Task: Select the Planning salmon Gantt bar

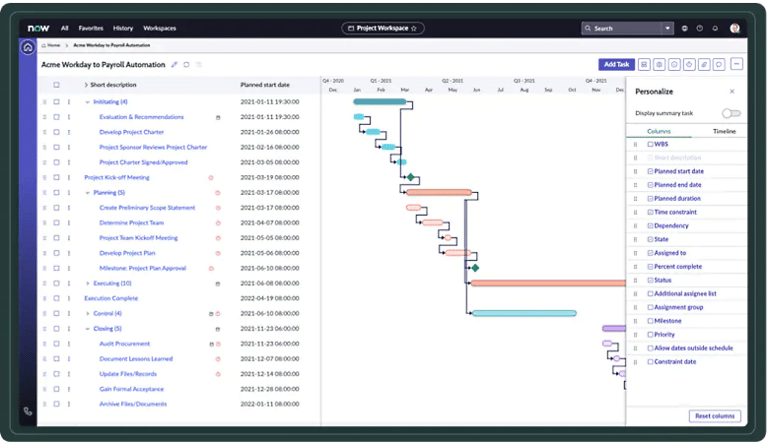Action: click(439, 193)
